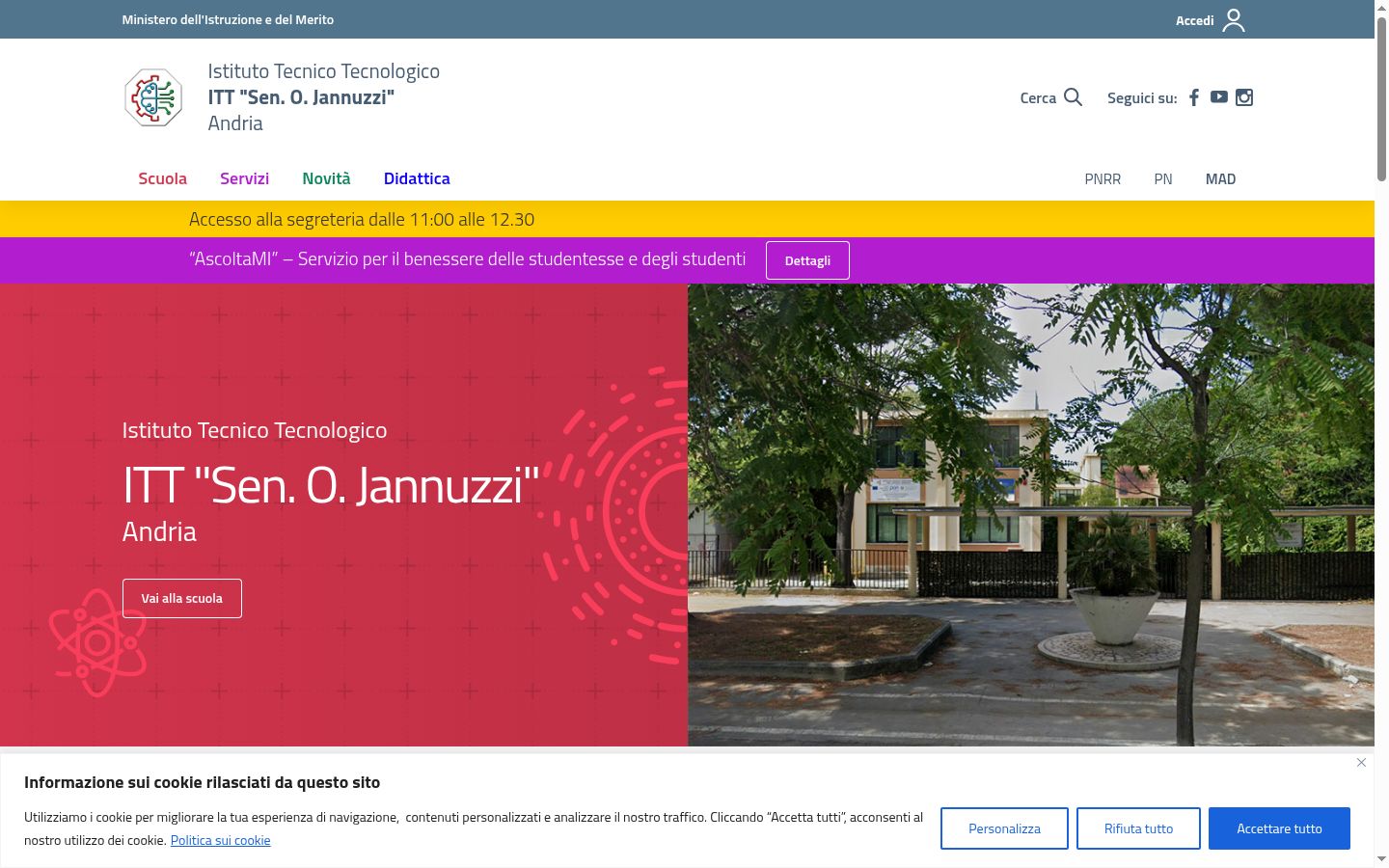1389x868 pixels.
Task: Click the search magnifier icon
Action: (1073, 97)
